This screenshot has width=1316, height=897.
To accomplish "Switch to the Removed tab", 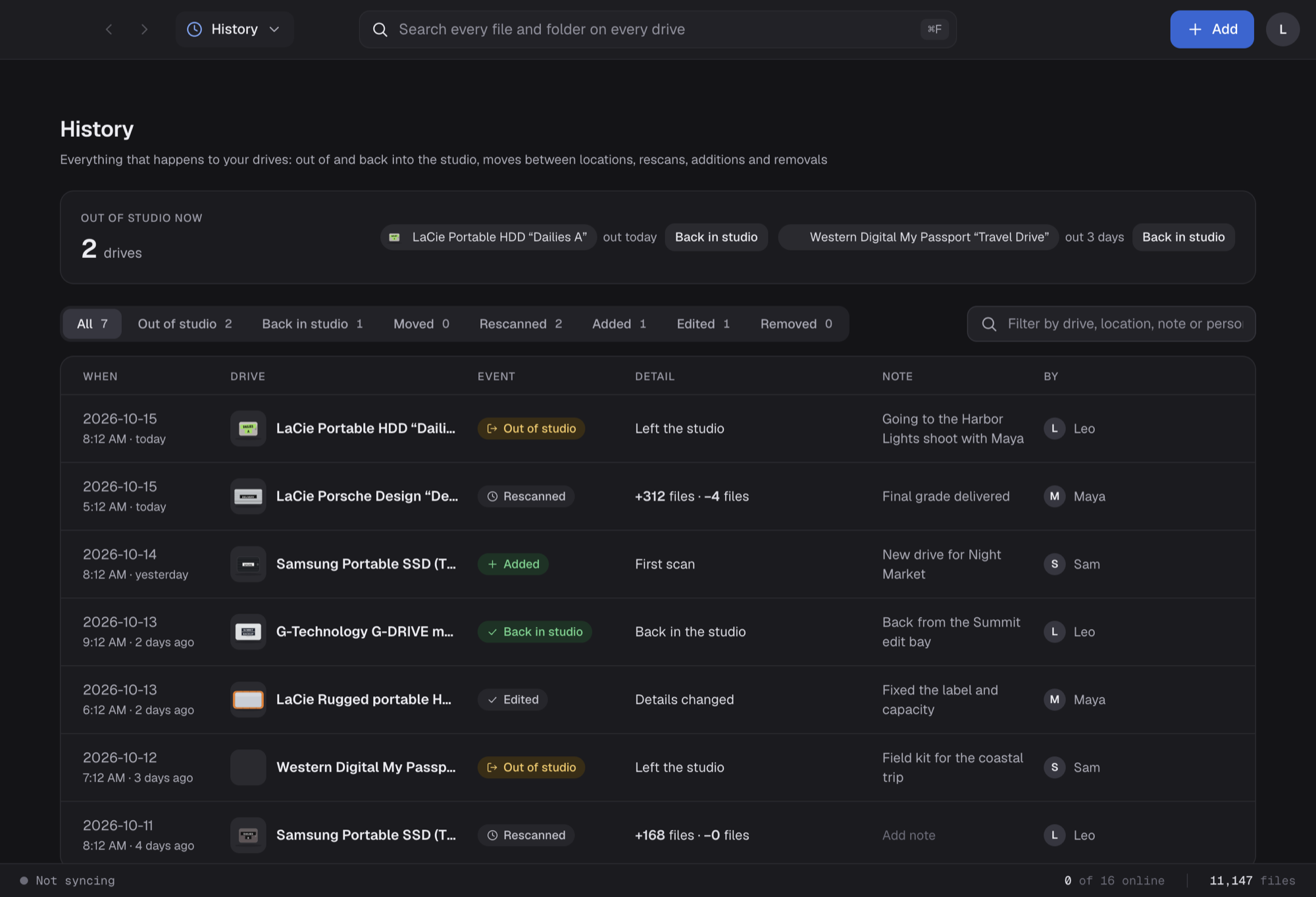I will pyautogui.click(x=796, y=324).
